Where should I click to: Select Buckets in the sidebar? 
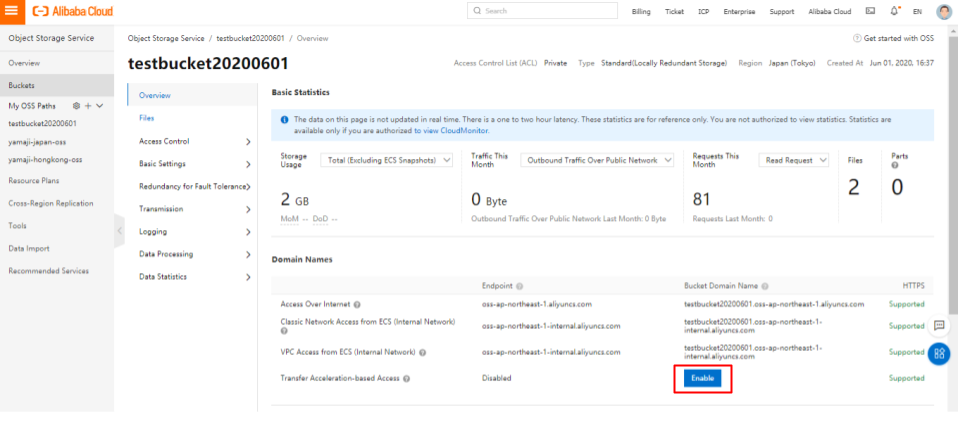click(57, 85)
